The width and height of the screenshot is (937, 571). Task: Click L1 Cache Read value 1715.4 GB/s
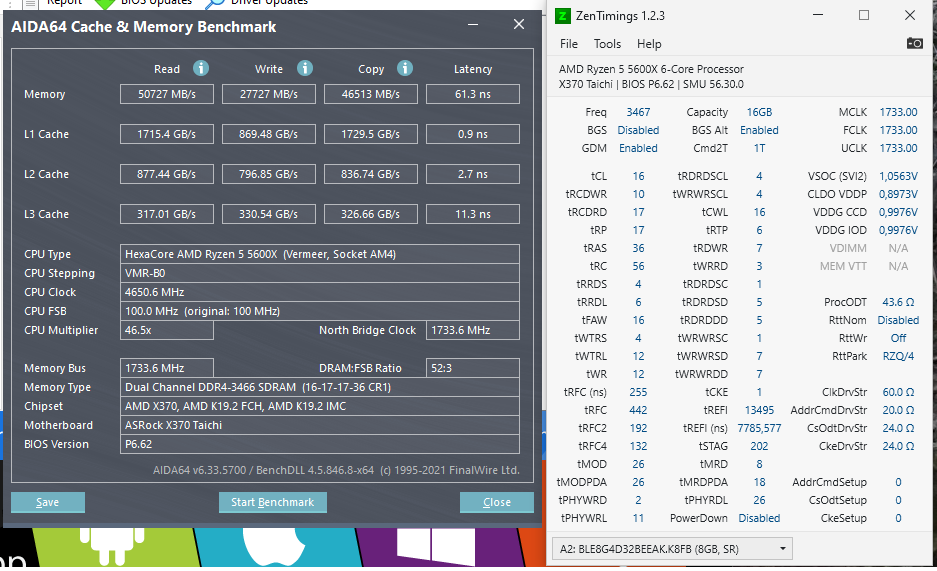(x=167, y=134)
